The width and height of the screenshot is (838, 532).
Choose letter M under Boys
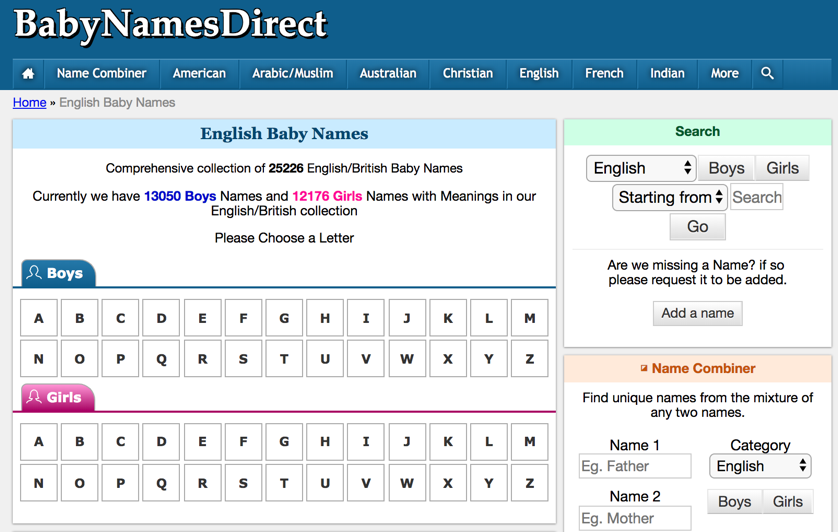coord(530,318)
